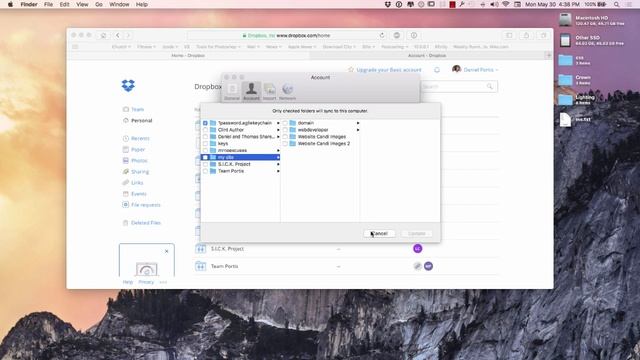Check the webdeveloper subfolder checkbox
The height and width of the screenshot is (360, 640).
285,130
